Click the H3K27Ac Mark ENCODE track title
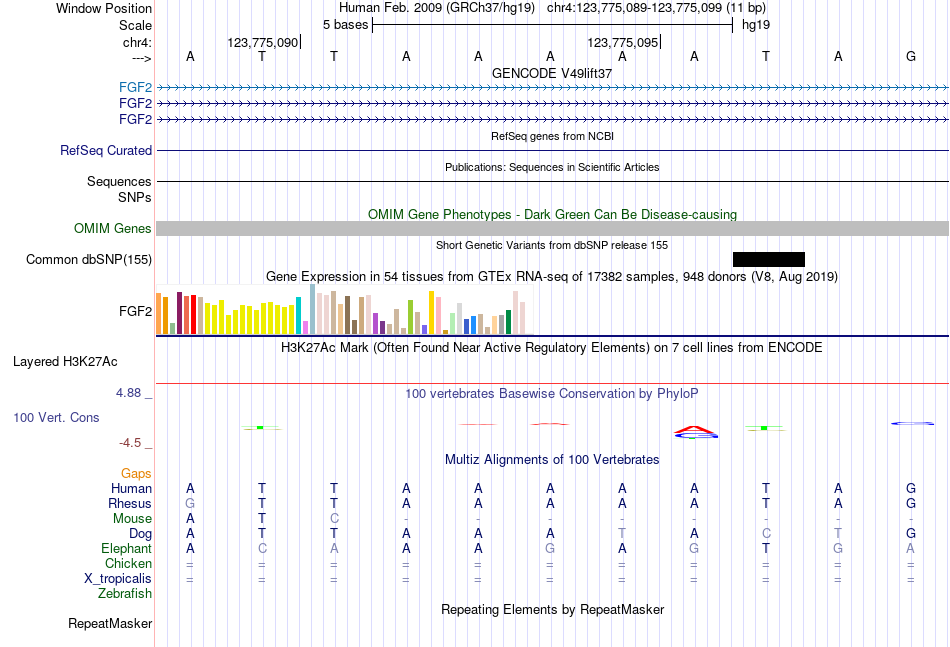This screenshot has height=647, width=950. pyautogui.click(x=552, y=348)
